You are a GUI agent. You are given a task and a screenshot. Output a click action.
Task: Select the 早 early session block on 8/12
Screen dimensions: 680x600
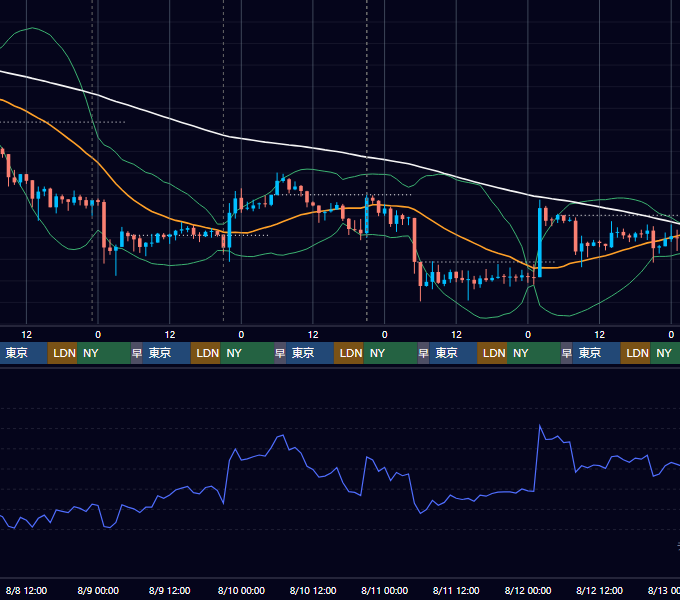(x=567, y=353)
